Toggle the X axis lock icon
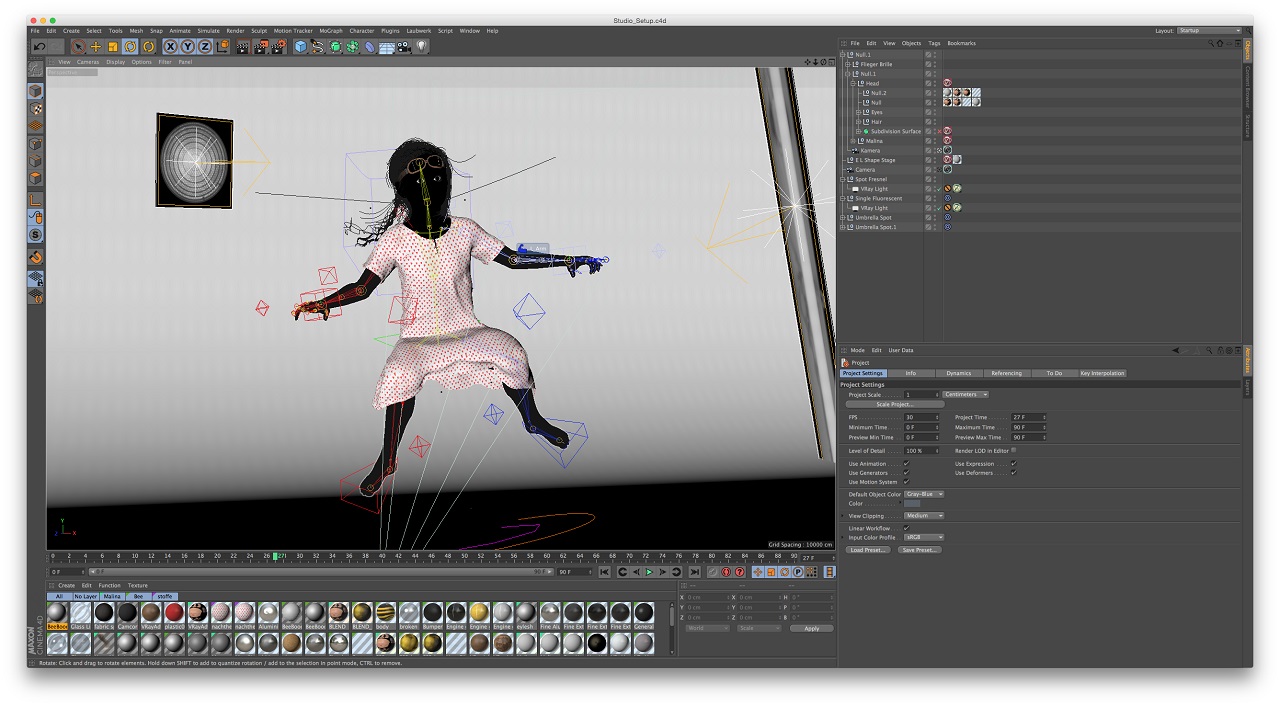The height and width of the screenshot is (706, 1280). [171, 46]
